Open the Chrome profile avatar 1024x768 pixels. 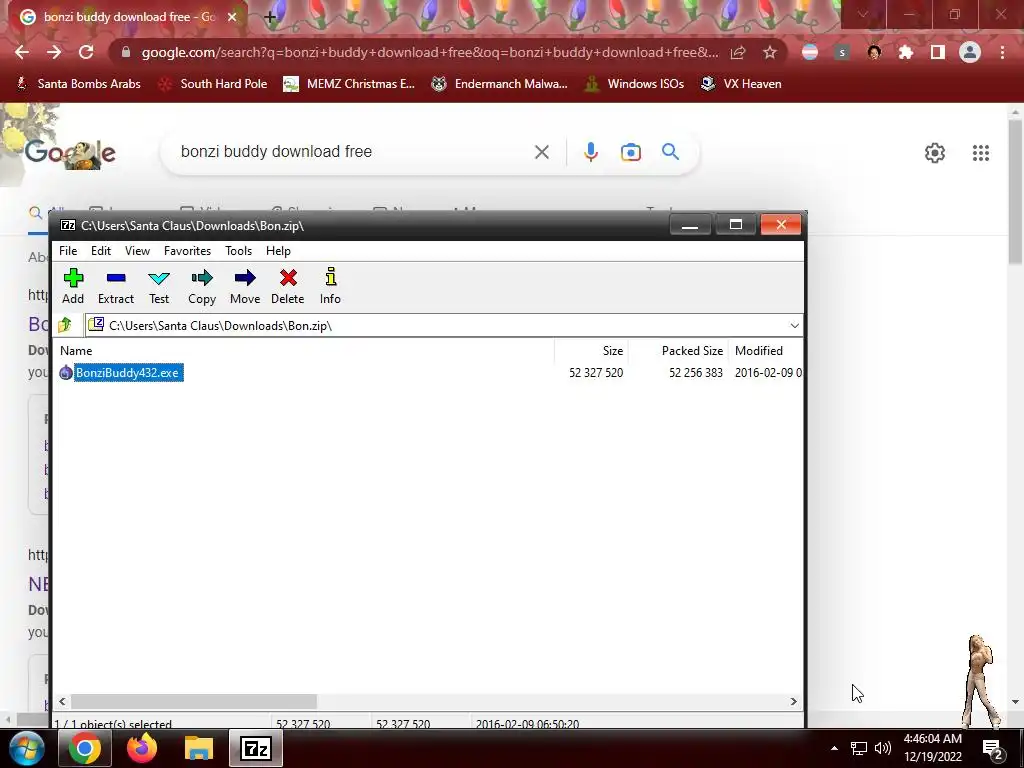[970, 52]
